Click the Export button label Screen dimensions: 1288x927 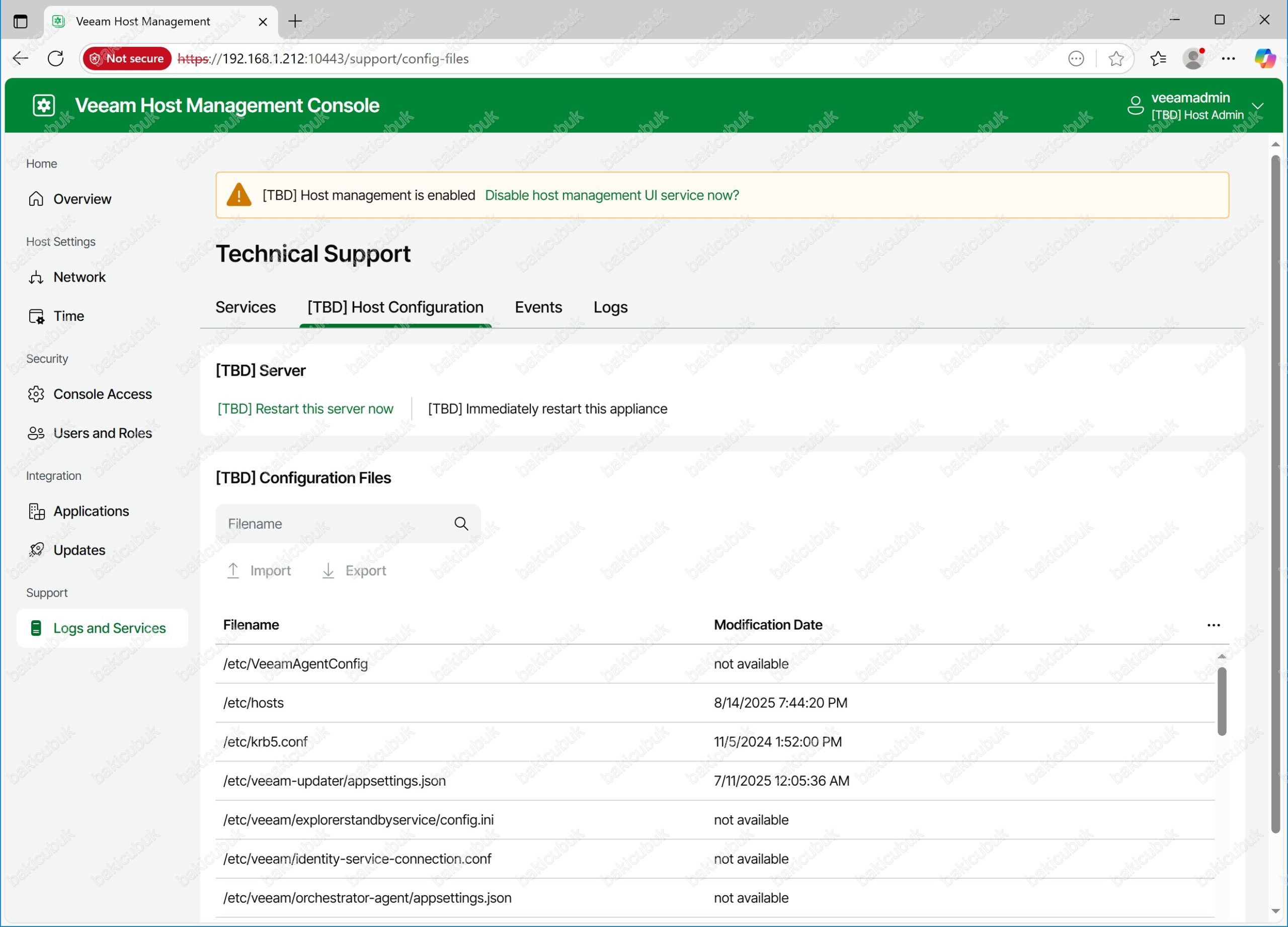(x=366, y=570)
